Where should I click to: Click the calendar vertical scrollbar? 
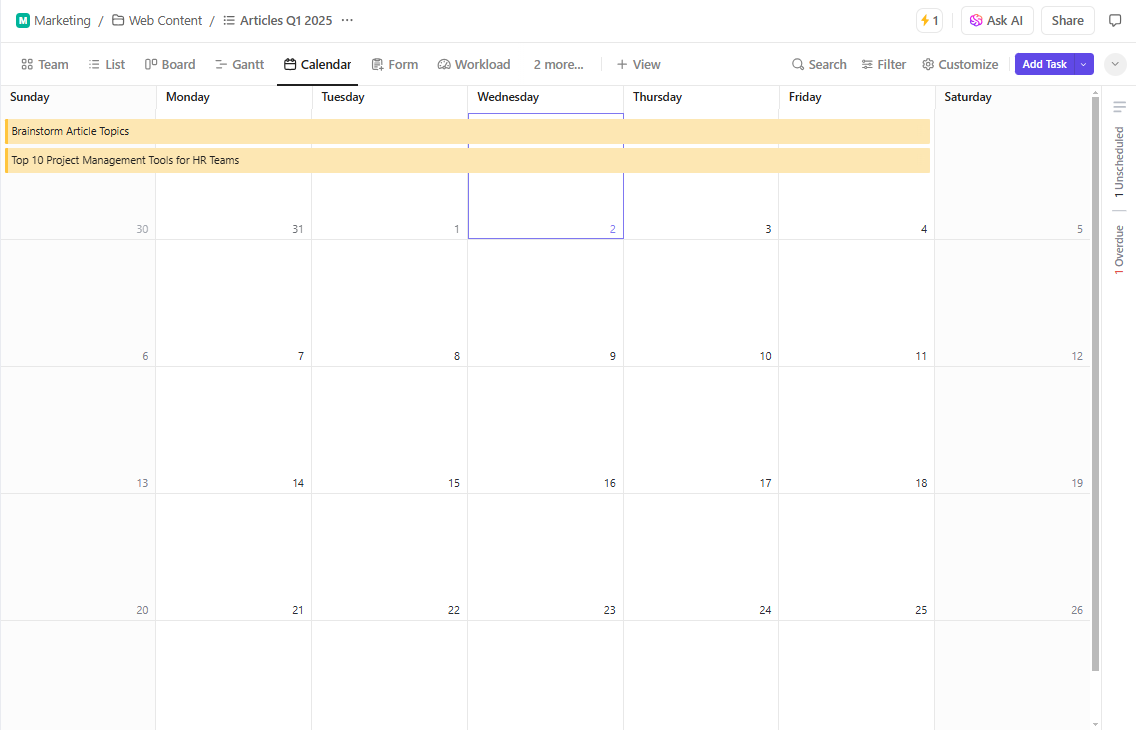tap(1095, 384)
